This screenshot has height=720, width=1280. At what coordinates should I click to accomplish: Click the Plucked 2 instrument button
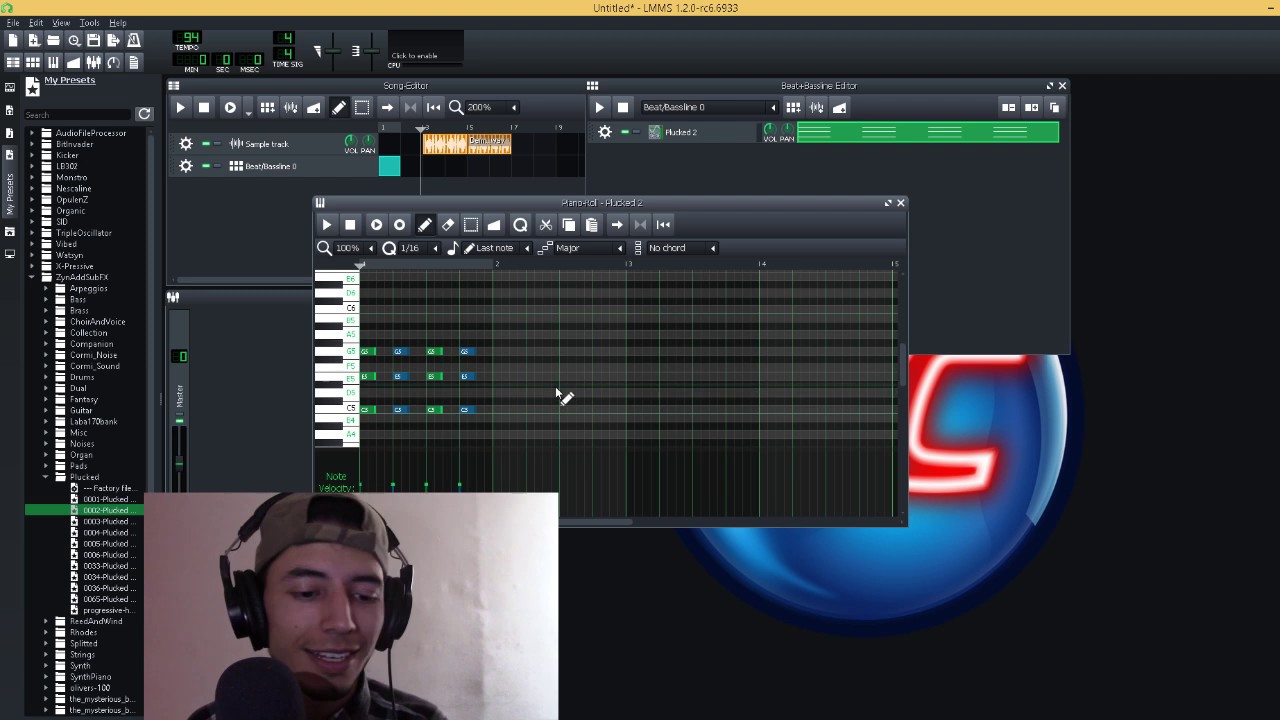point(704,132)
